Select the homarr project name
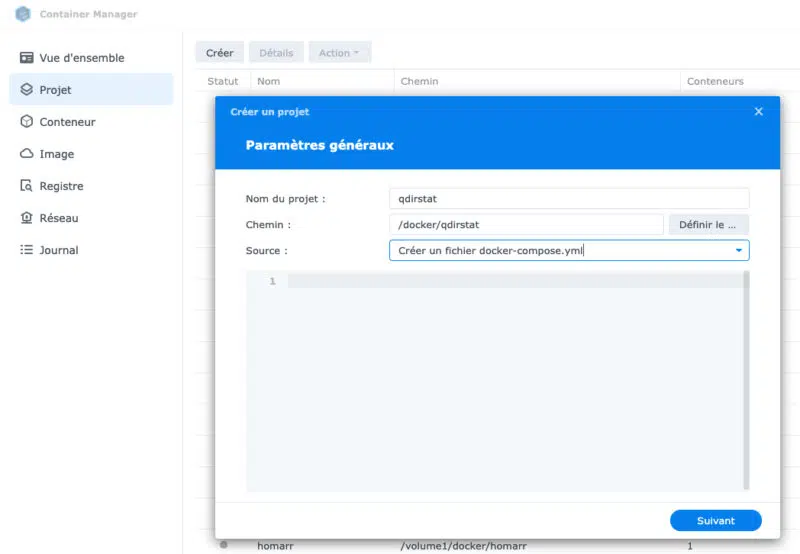This screenshot has width=800, height=554. coord(275,546)
